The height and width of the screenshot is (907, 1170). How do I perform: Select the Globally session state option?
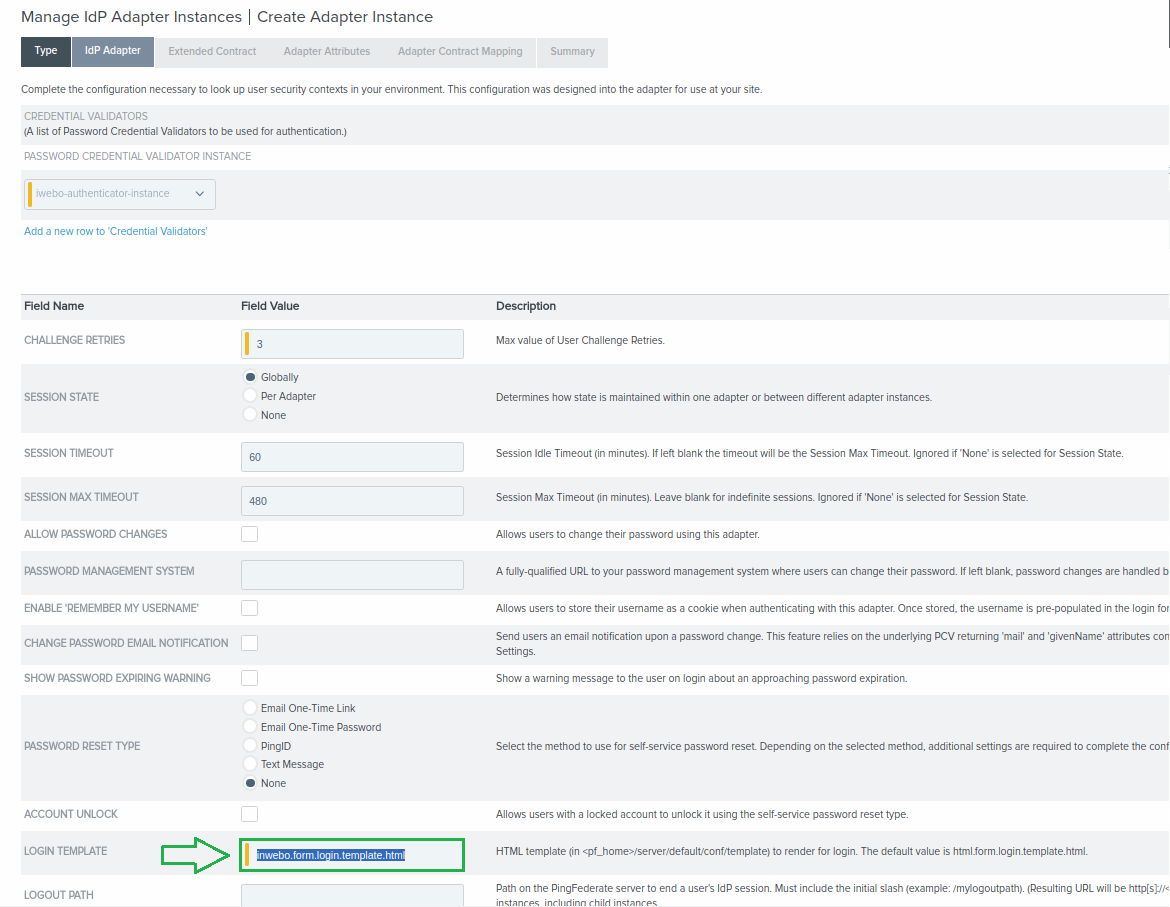coord(250,377)
